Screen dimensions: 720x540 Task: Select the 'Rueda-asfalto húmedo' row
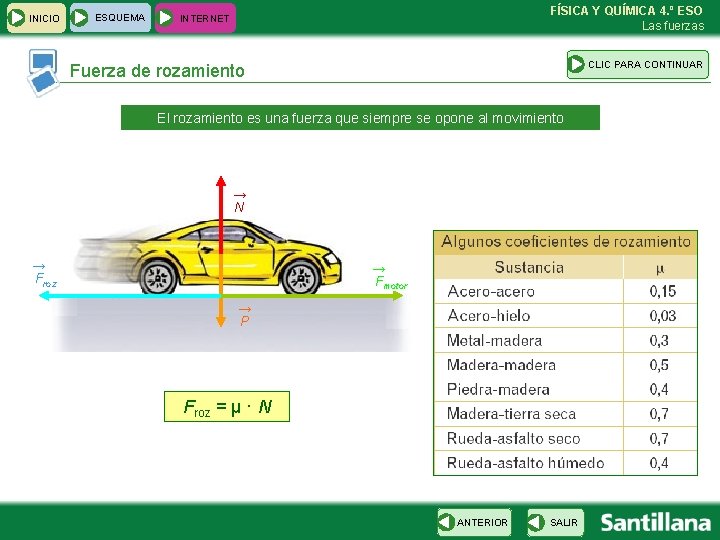pos(566,463)
